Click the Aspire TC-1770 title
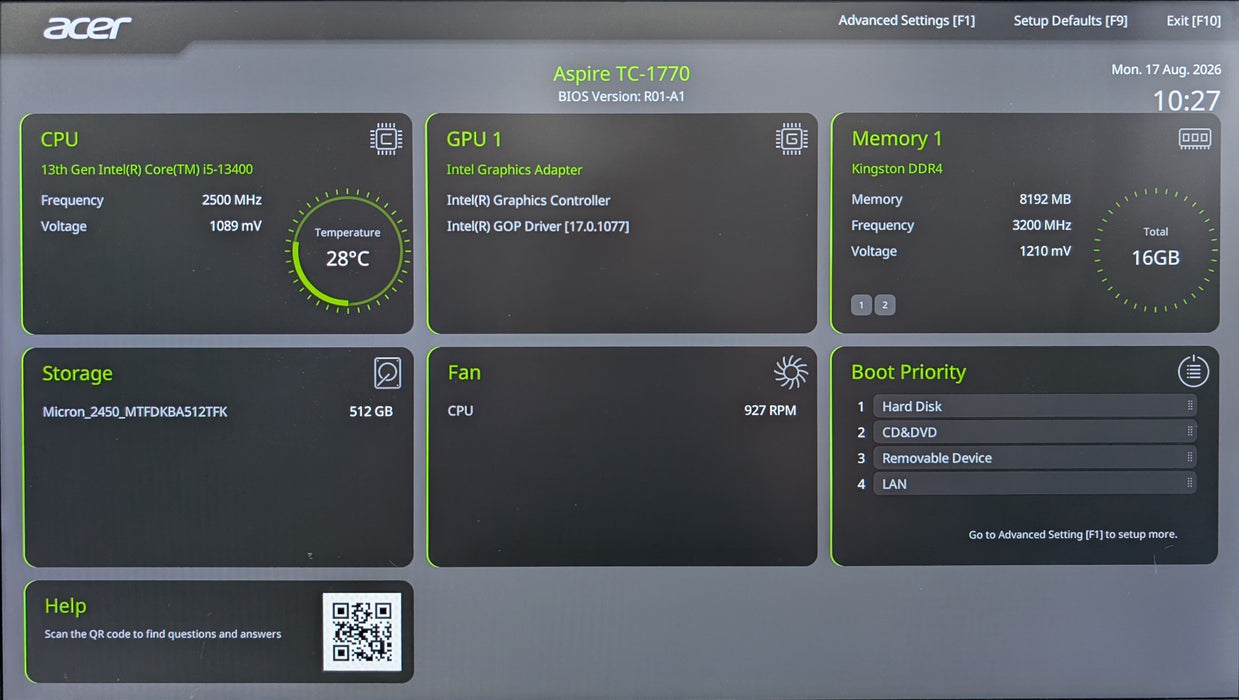 [x=621, y=73]
